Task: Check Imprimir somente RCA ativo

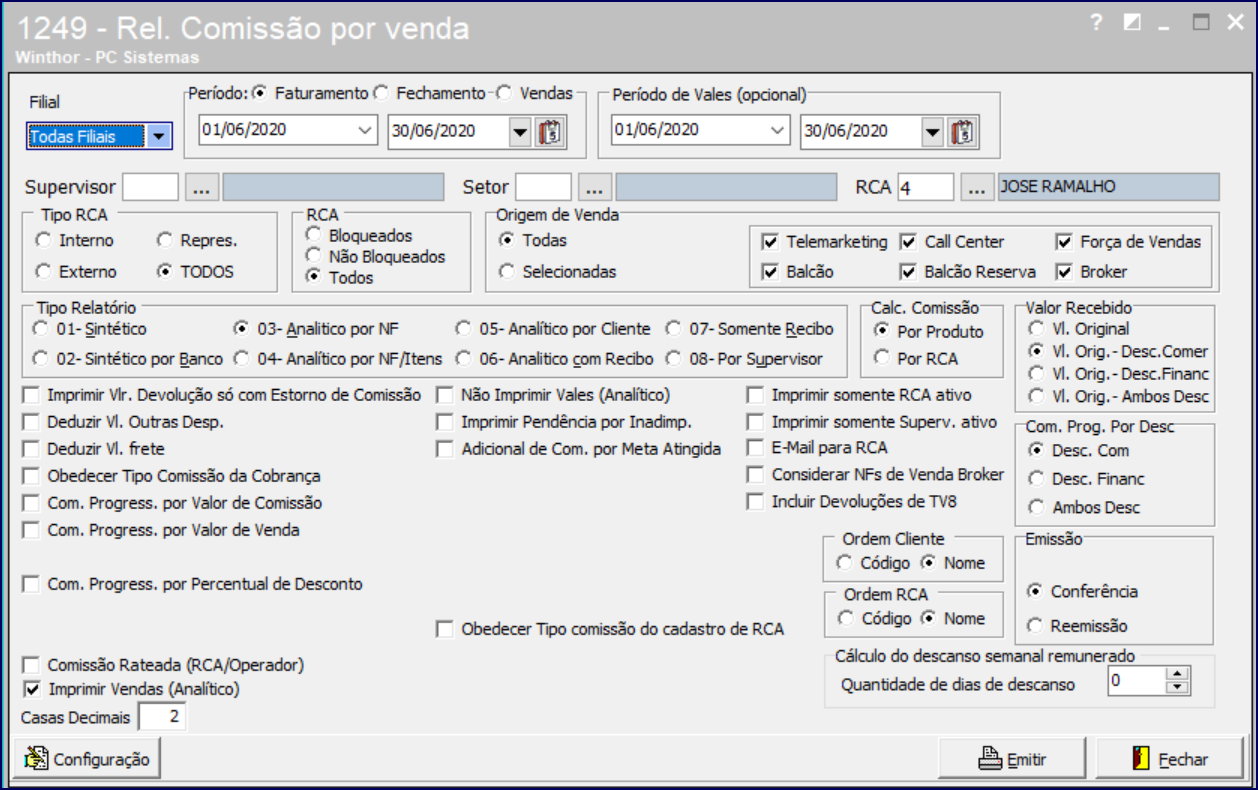Action: click(756, 395)
